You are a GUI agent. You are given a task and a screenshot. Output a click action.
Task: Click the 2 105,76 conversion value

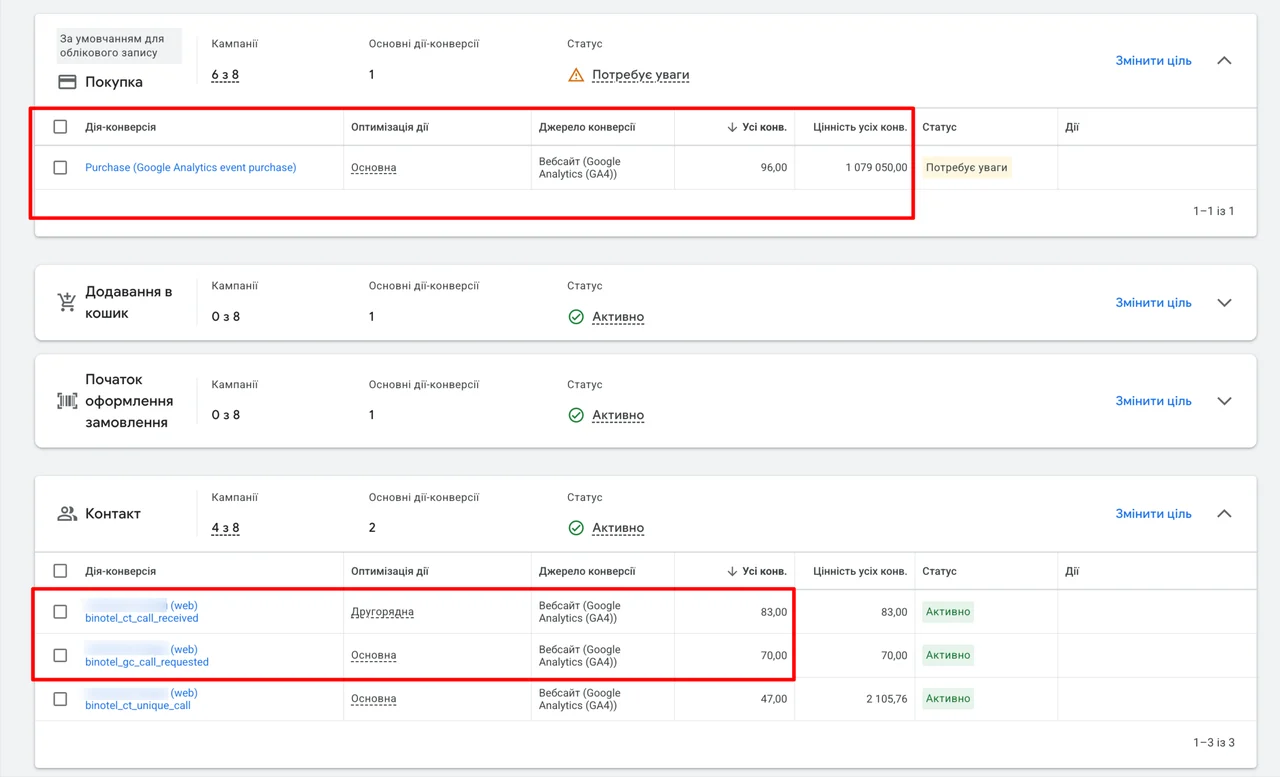point(887,699)
